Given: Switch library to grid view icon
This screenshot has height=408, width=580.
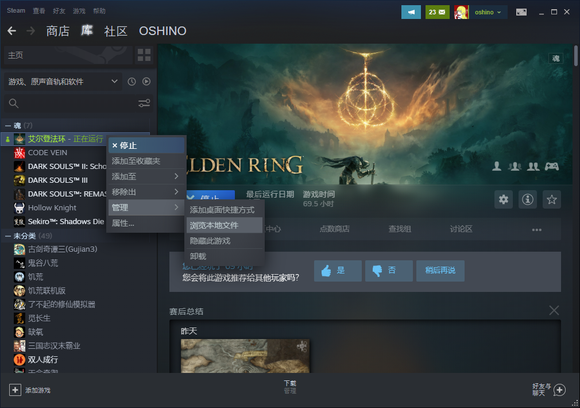Looking at the screenshot, I should (144, 55).
